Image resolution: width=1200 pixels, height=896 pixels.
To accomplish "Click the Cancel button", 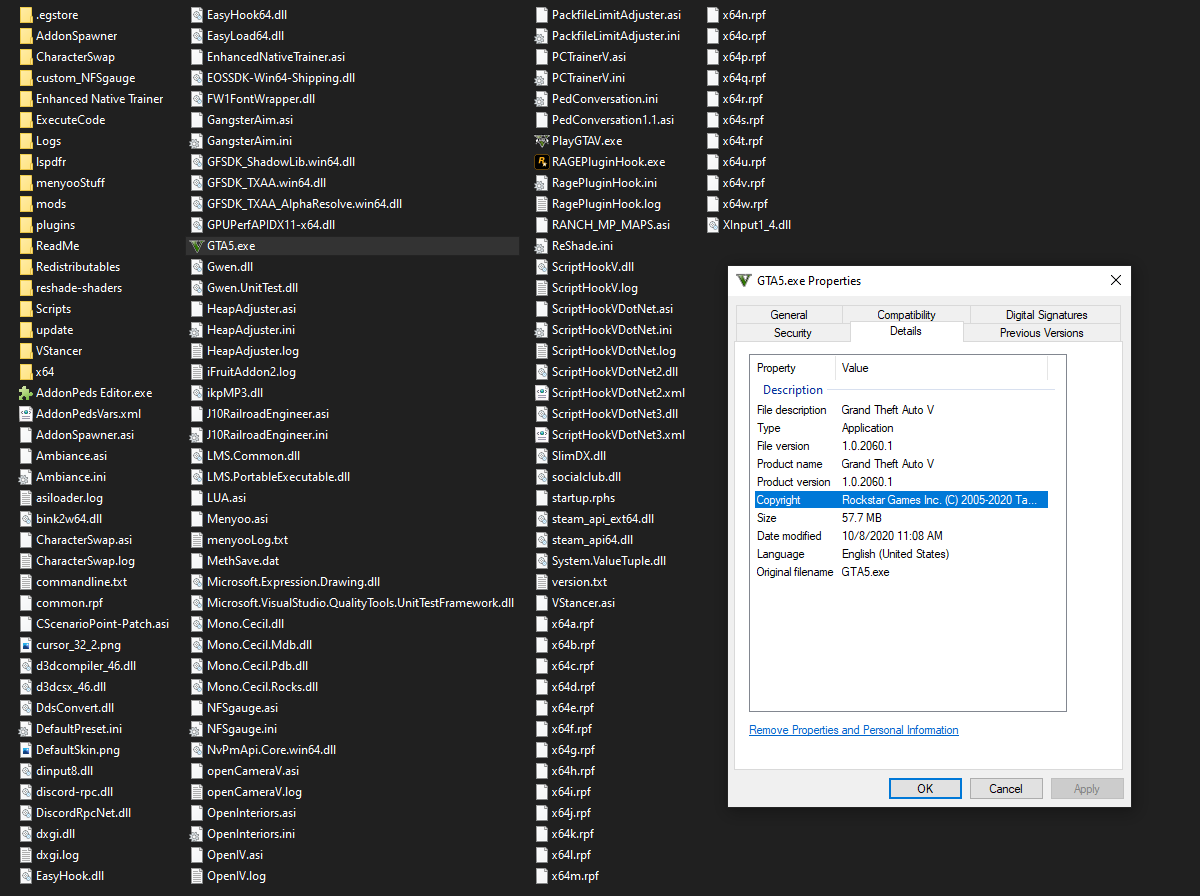I will tap(1005, 788).
